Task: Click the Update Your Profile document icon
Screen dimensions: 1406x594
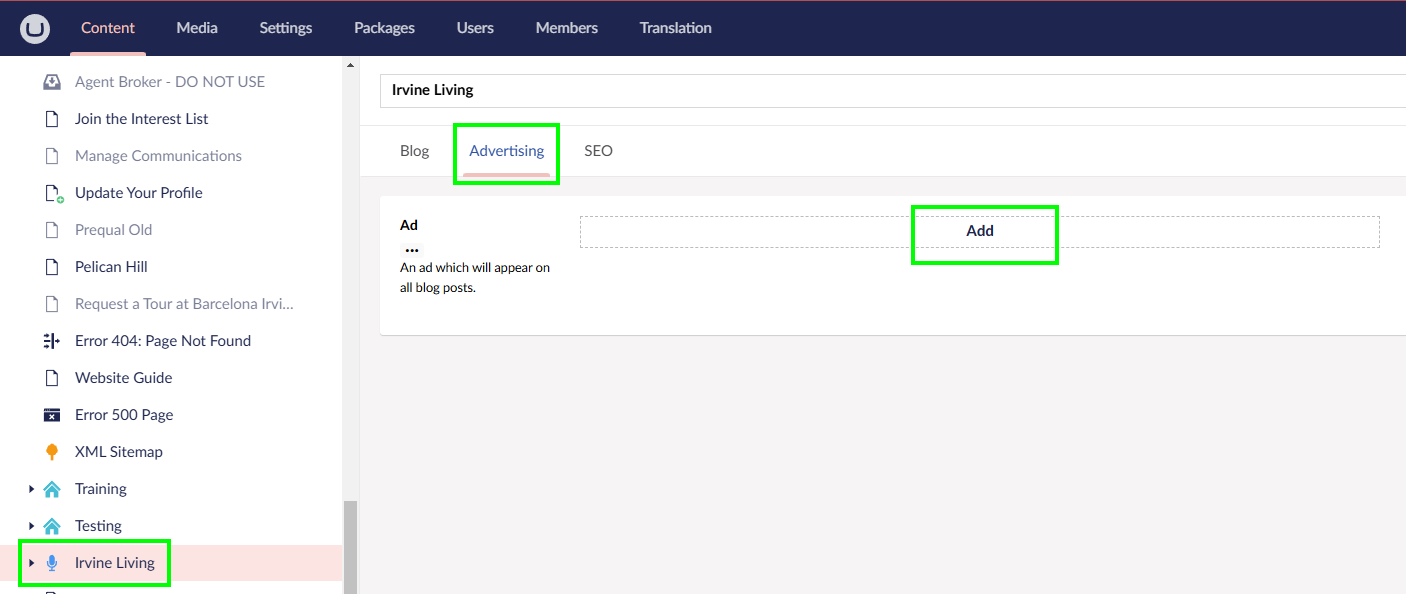Action: click(x=53, y=193)
